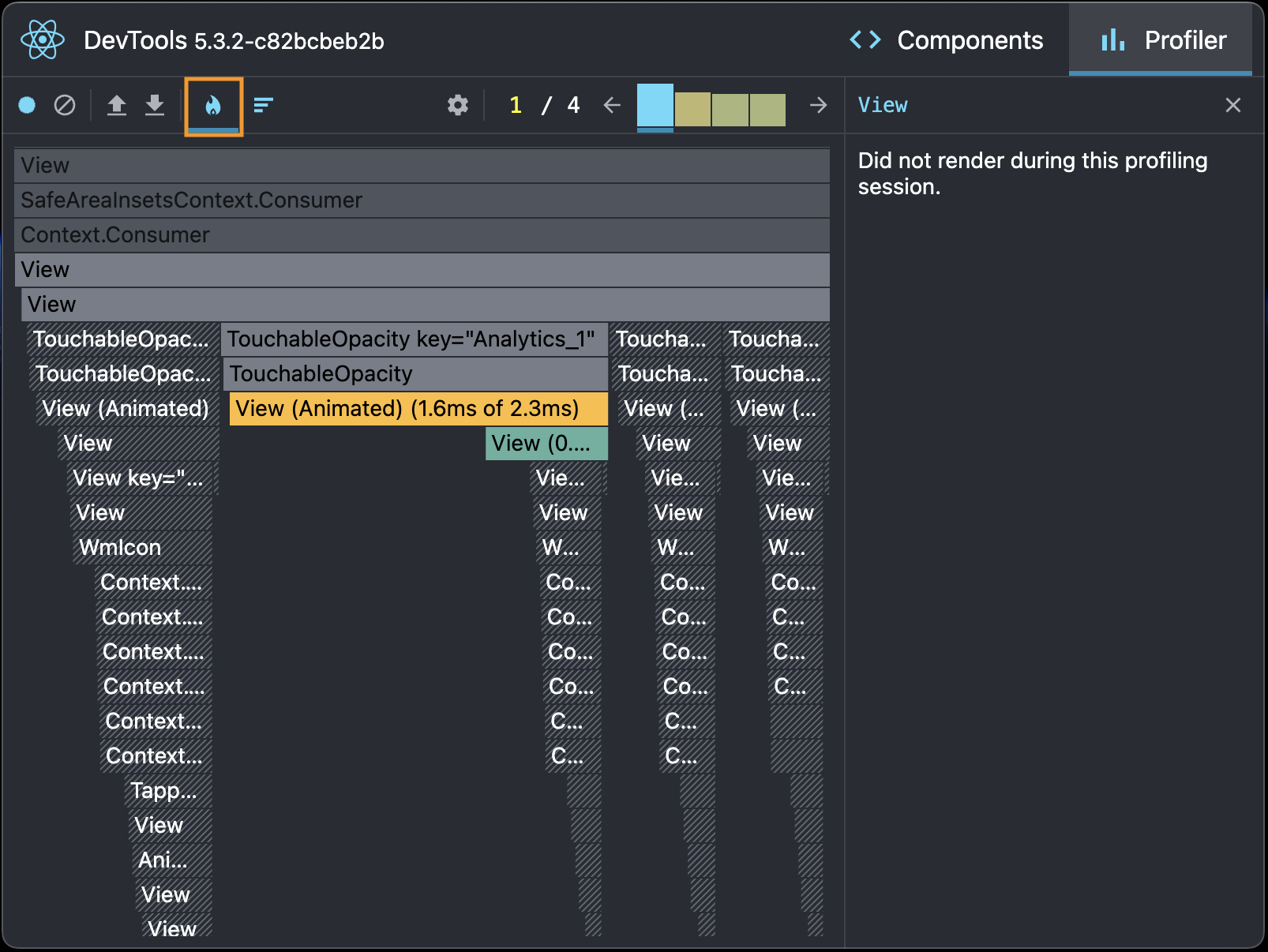This screenshot has width=1268, height=952.
Task: Start profiling with the record button
Action: coord(27,105)
